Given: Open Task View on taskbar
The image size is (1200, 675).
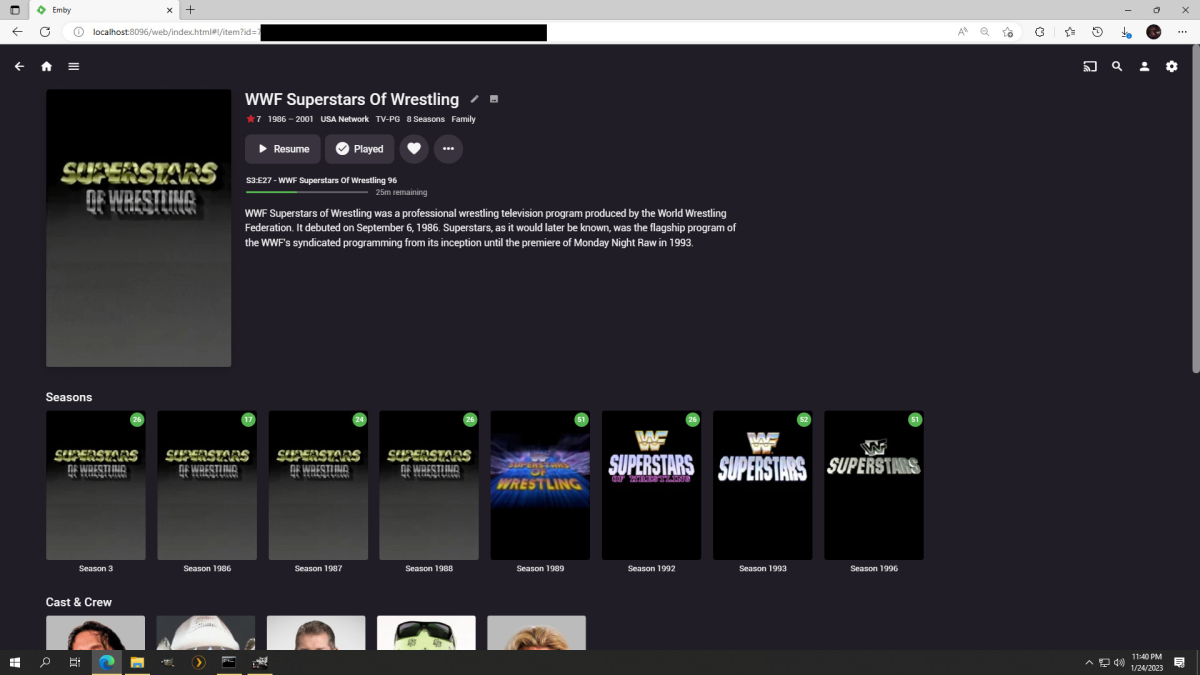Looking at the screenshot, I should (75, 662).
